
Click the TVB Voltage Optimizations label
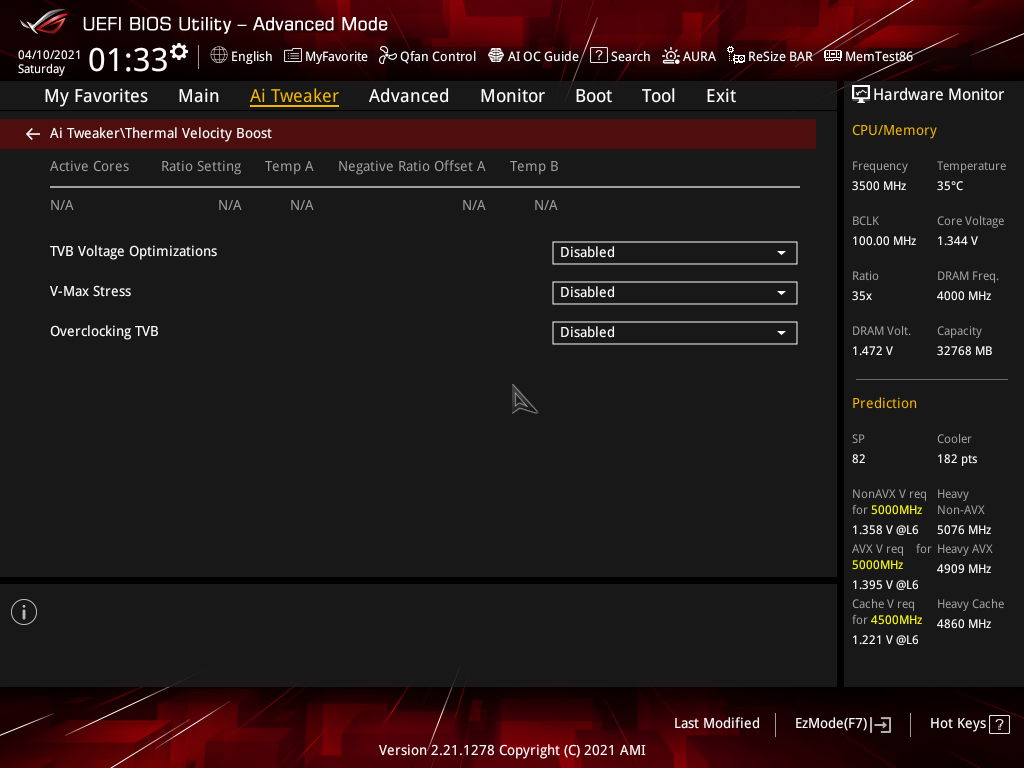[x=133, y=251]
